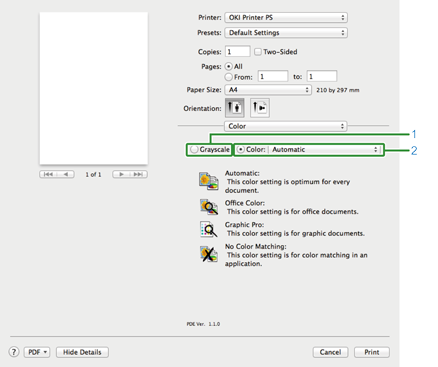The height and width of the screenshot is (367, 438).
Task: Open the PDF menu button
Action: [37, 352]
